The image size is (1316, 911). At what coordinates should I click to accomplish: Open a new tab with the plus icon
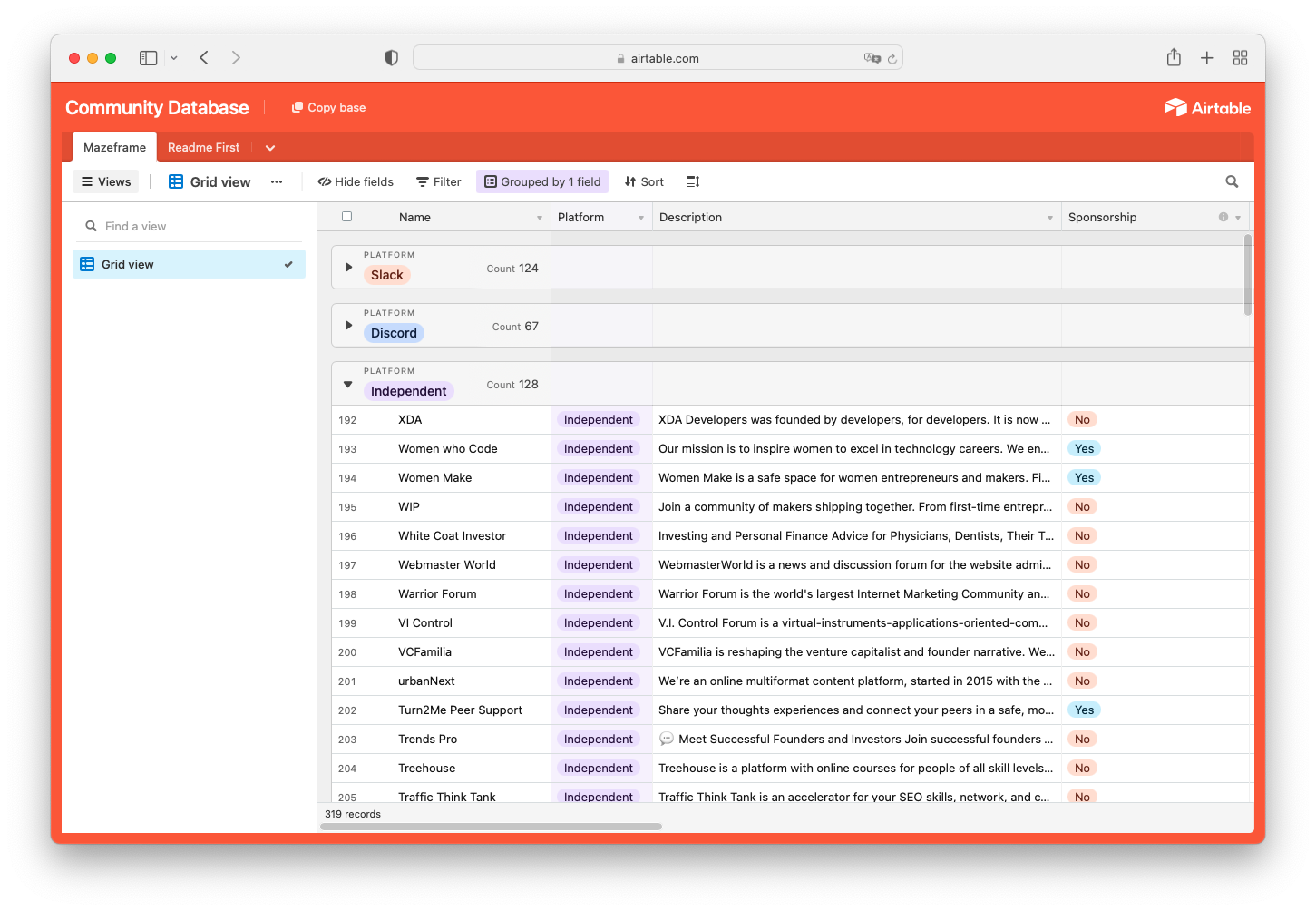(x=1207, y=58)
